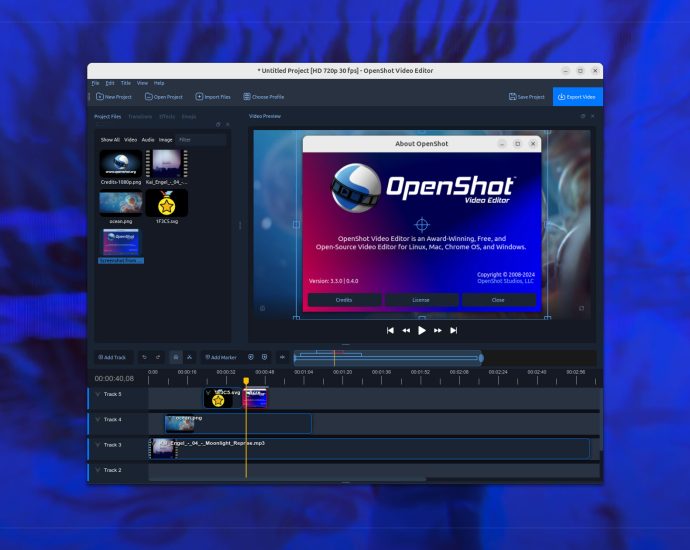690x550 pixels.
Task: Toggle the timeline snapping magnet
Action: pyautogui.click(x=176, y=357)
